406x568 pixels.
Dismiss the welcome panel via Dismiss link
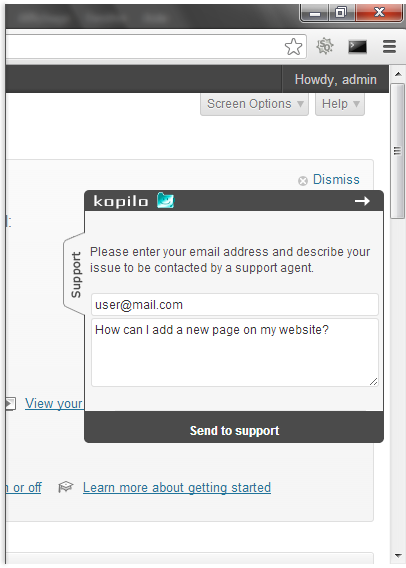coord(336,180)
